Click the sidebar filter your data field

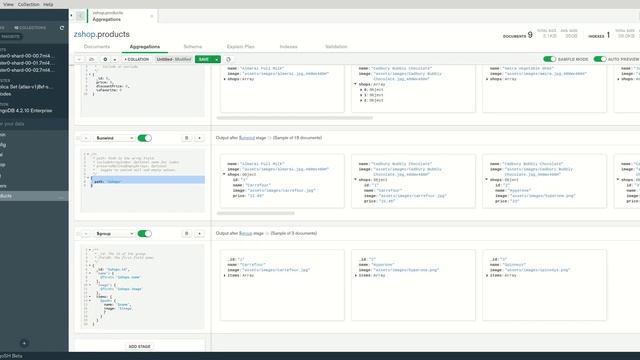[34, 124]
